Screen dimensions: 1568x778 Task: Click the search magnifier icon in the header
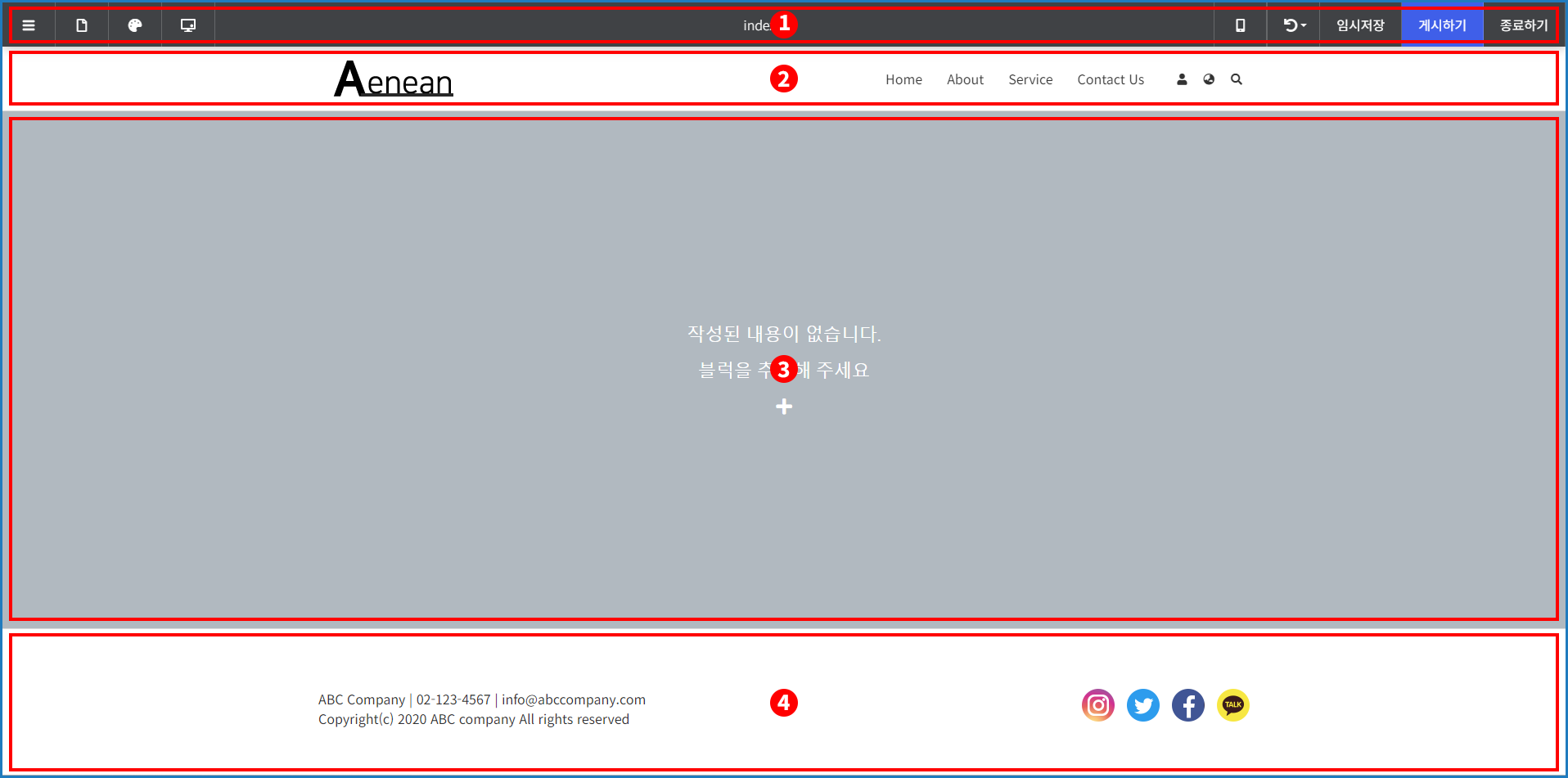1237,79
